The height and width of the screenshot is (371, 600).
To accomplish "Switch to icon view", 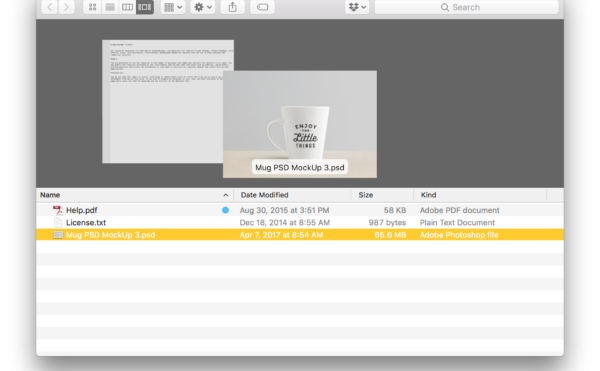I will point(92,7).
